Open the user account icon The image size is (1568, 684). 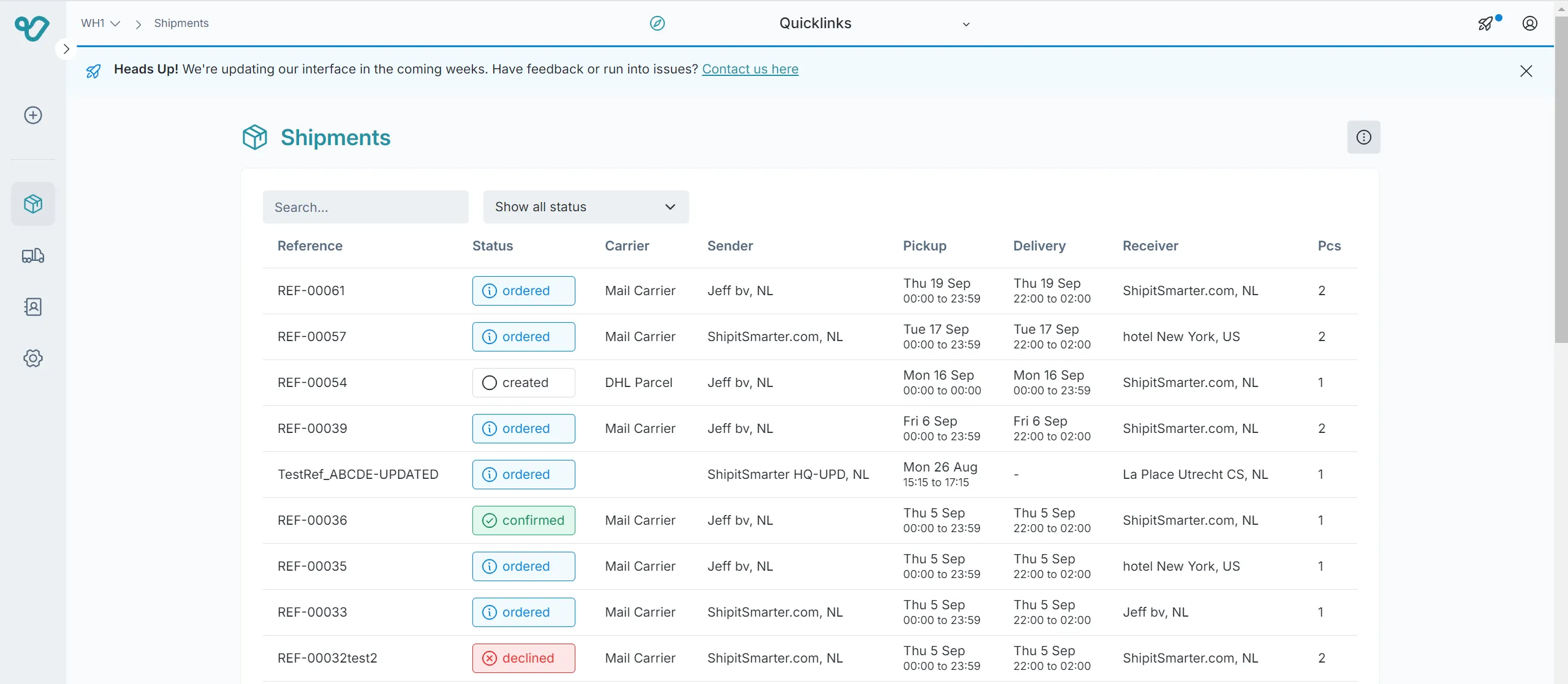point(1530,23)
